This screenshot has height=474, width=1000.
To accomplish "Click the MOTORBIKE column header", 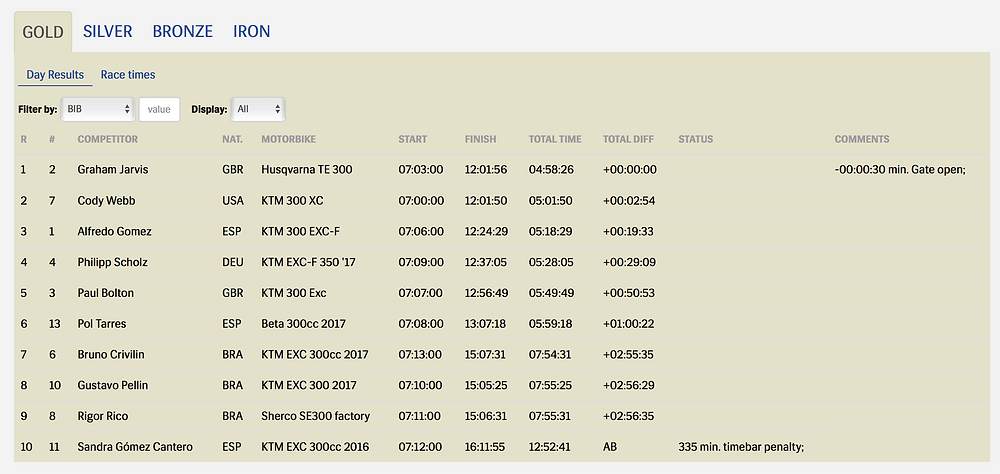I will click(288, 139).
